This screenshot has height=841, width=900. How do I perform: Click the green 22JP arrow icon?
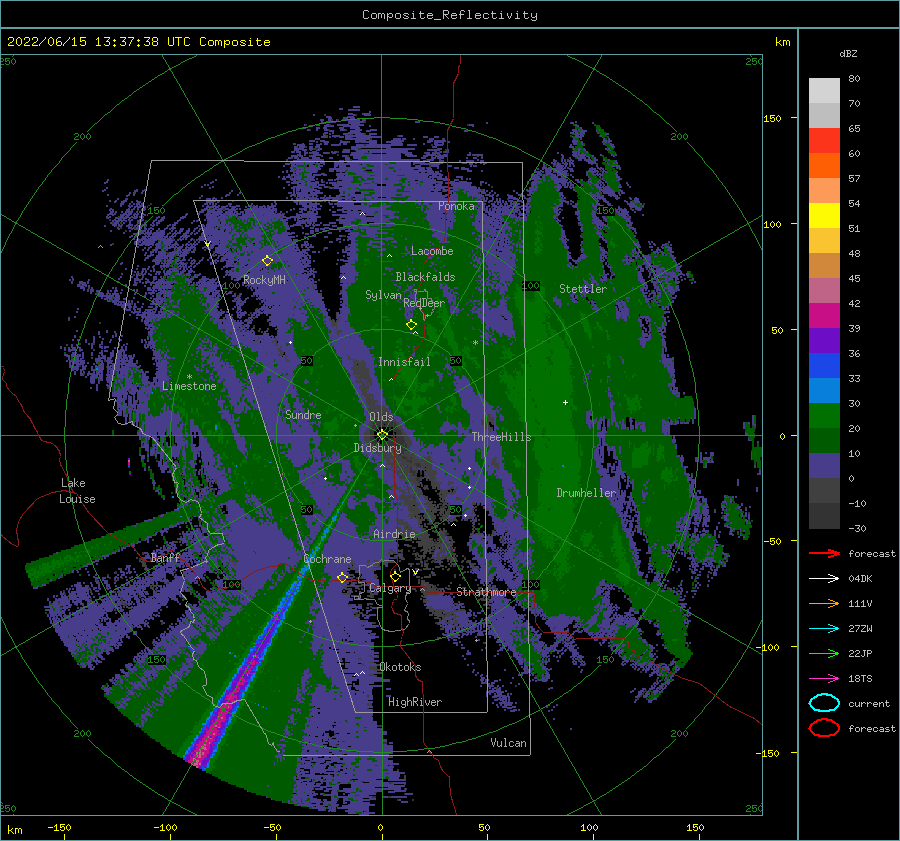coord(824,653)
